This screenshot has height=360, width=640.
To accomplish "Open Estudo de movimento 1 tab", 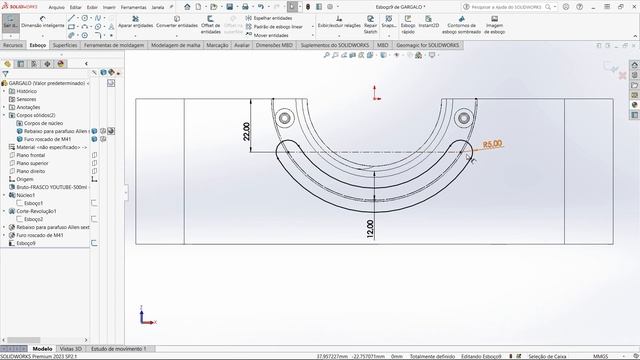I will (x=118, y=349).
